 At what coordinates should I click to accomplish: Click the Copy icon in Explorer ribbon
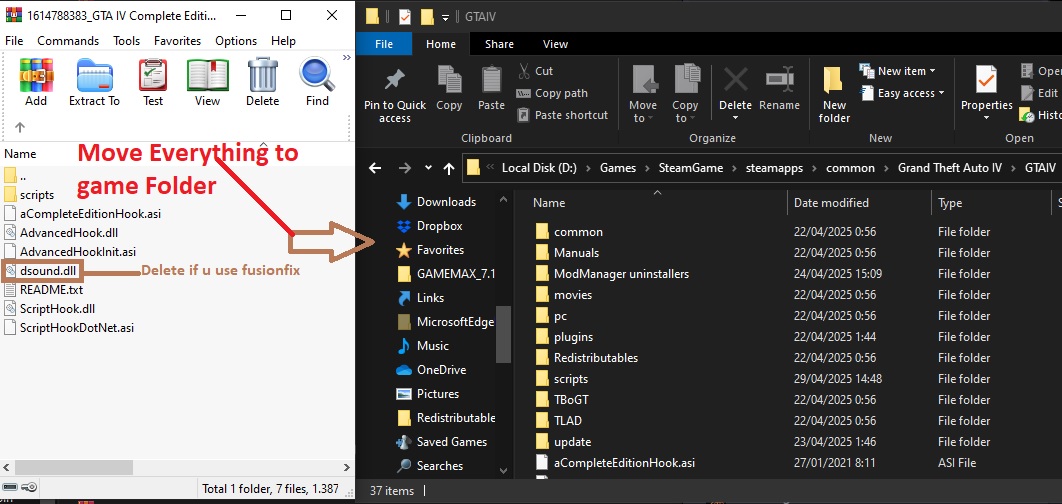pos(449,88)
